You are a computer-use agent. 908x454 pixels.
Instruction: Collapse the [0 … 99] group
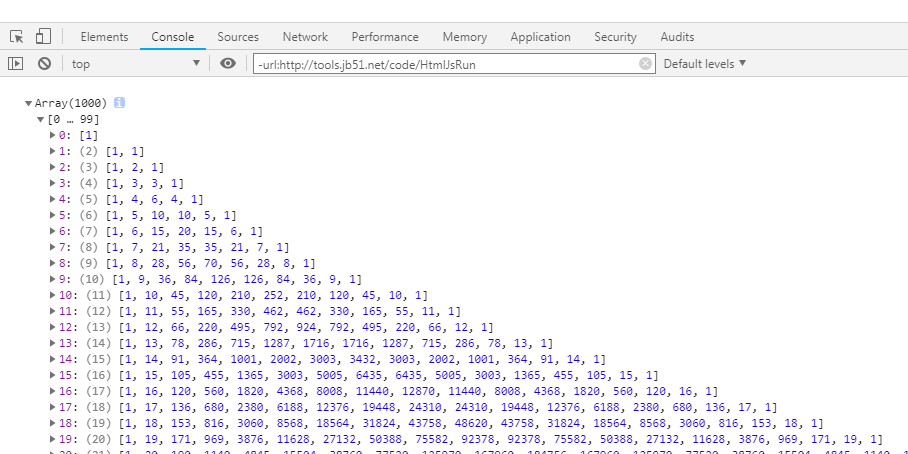(x=41, y=120)
